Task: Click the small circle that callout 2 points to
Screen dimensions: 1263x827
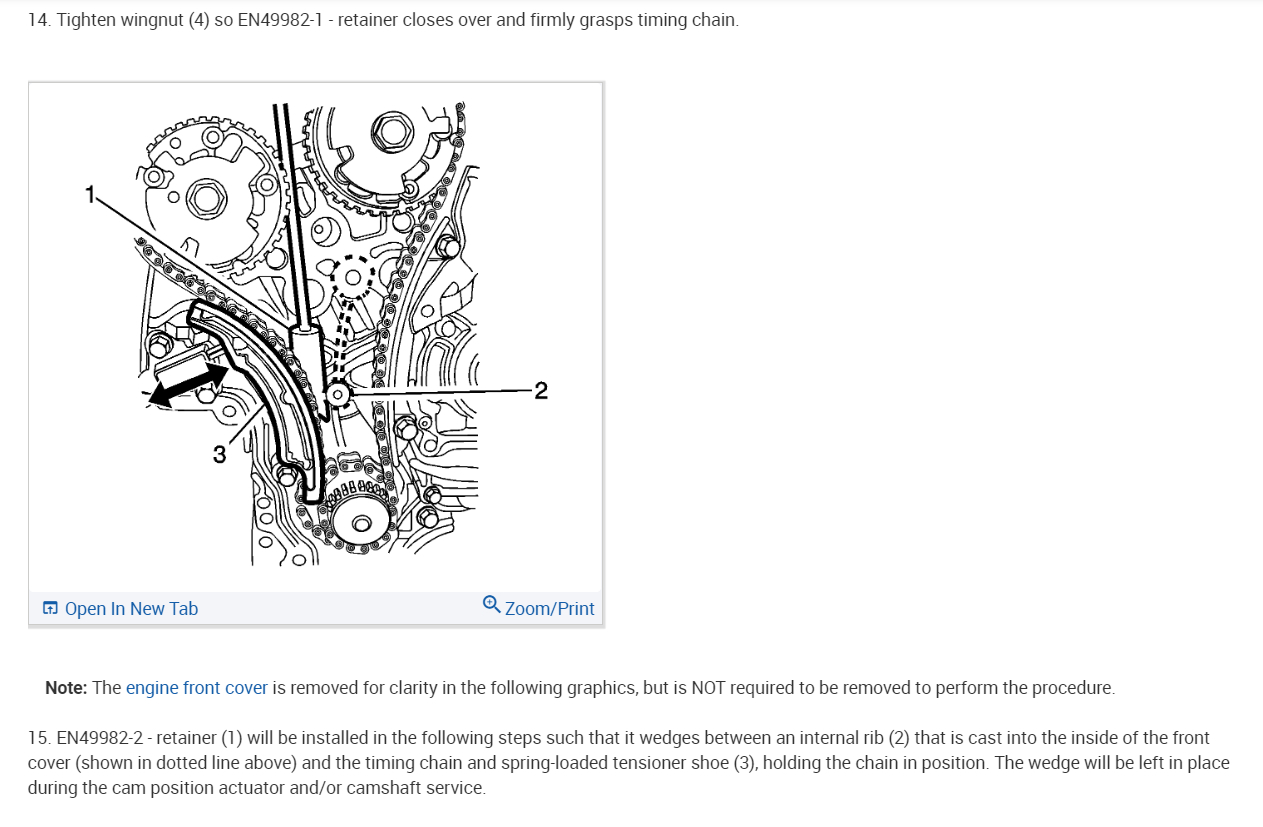Action: (338, 396)
